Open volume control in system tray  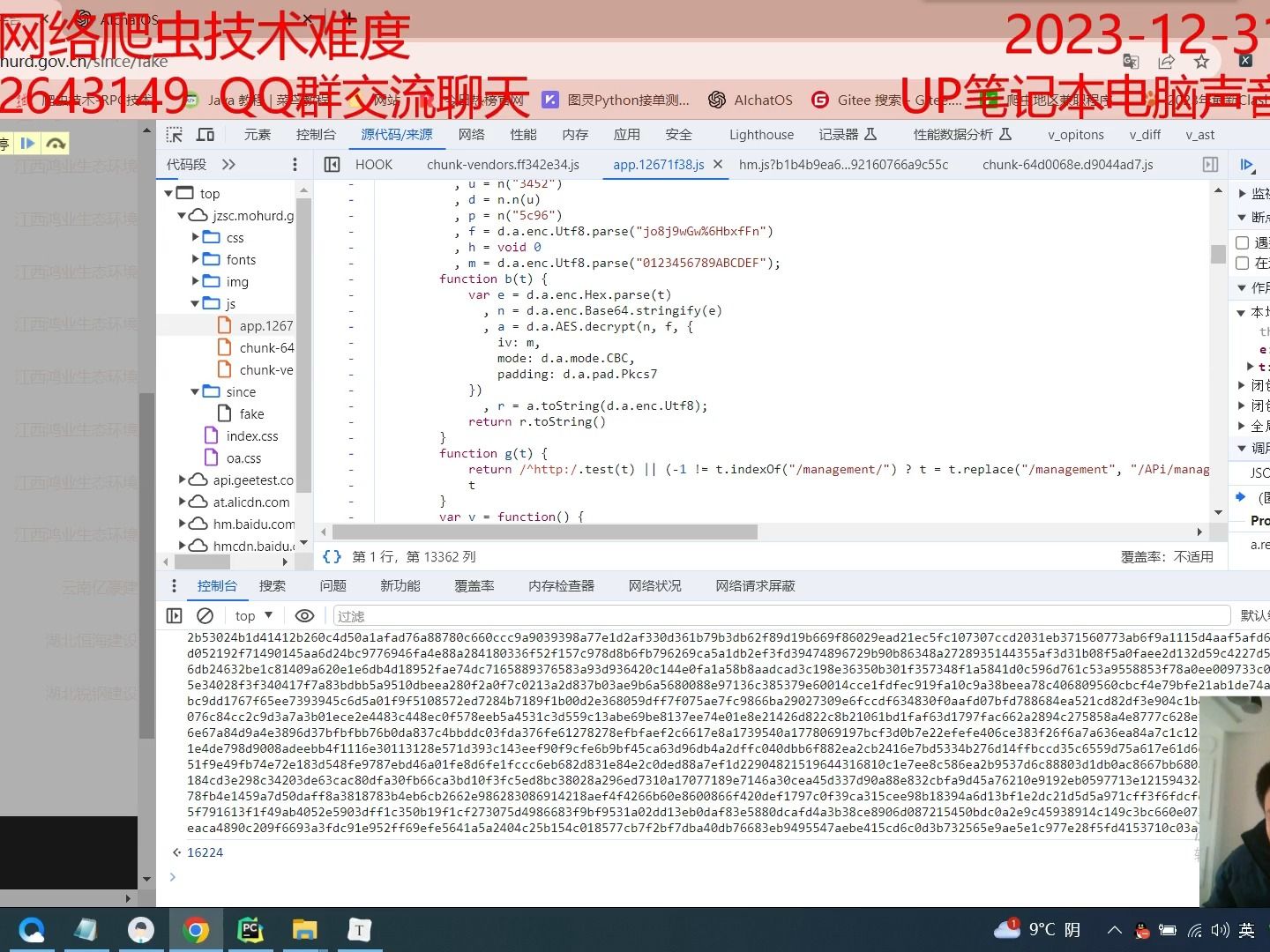coord(1221,930)
